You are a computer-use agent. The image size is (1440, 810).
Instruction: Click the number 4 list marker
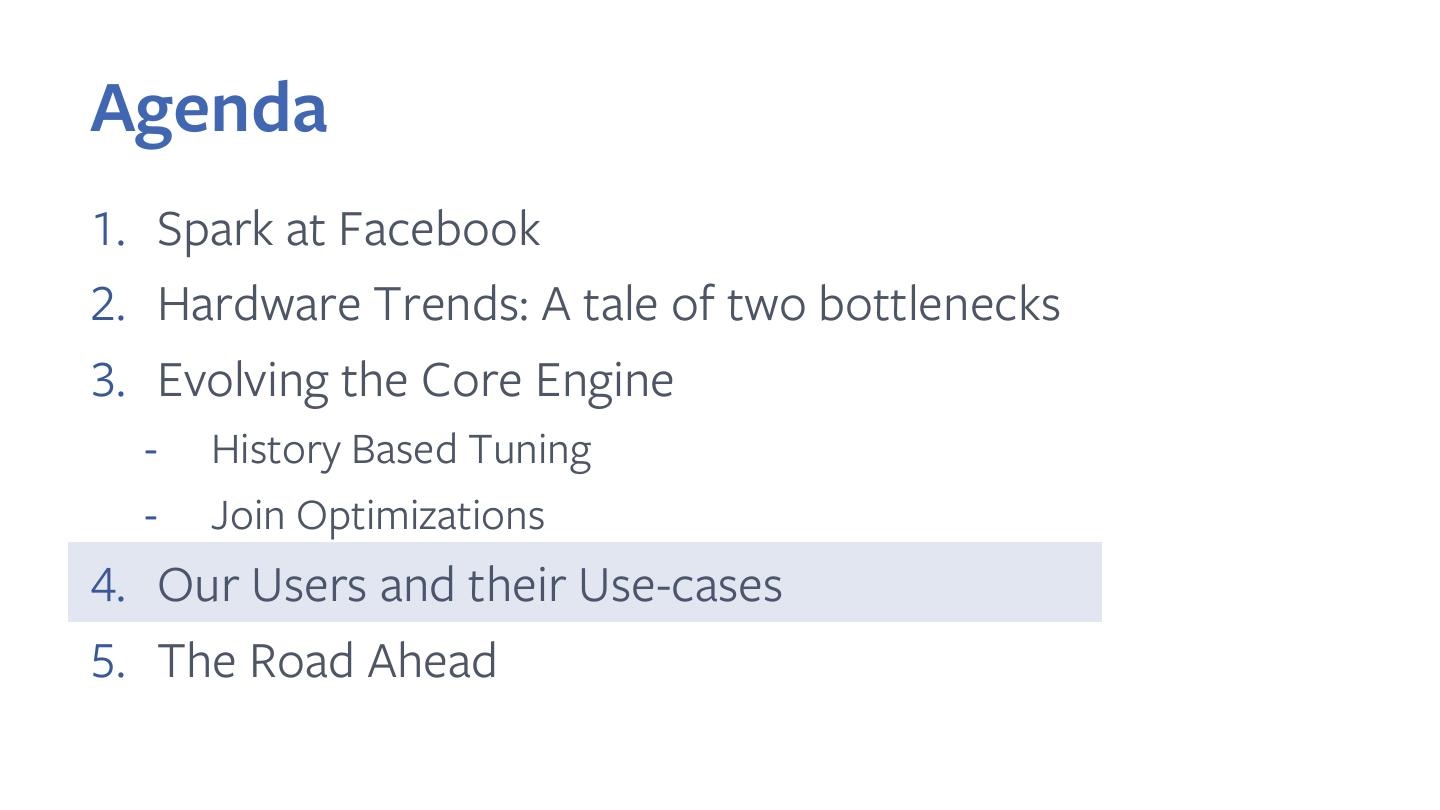[107, 585]
